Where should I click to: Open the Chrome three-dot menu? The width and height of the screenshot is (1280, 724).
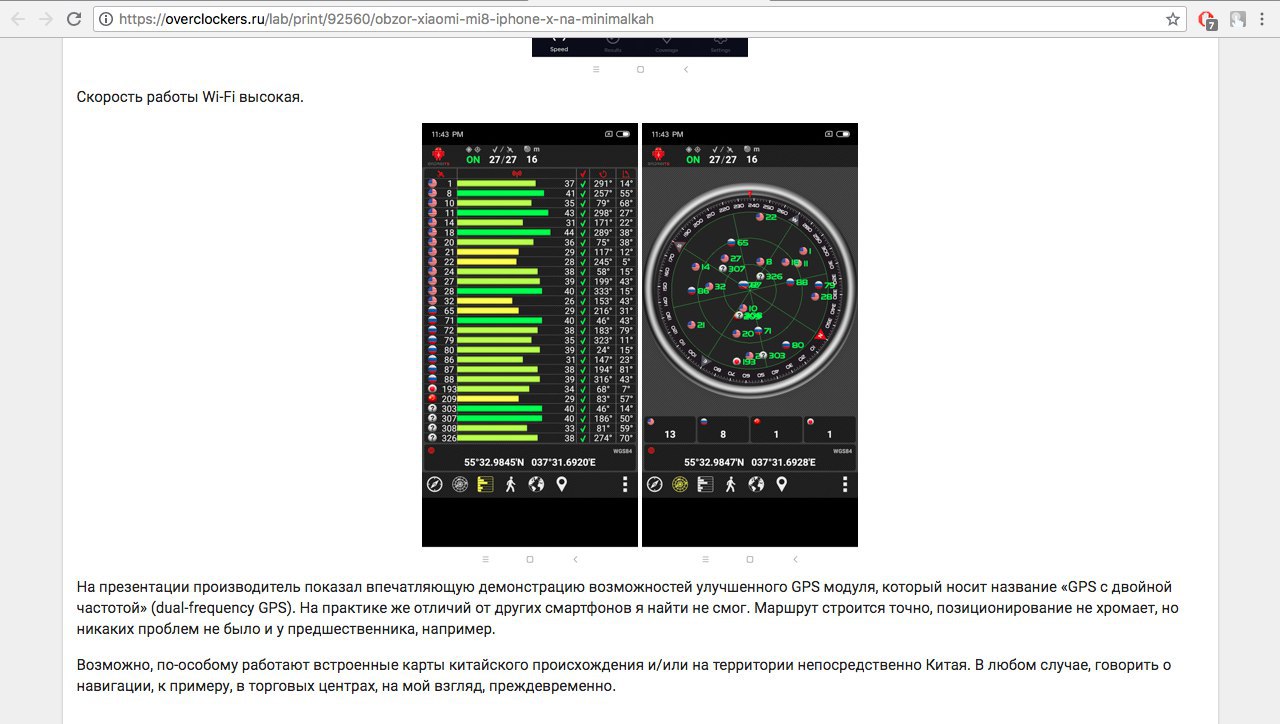coord(1263,19)
